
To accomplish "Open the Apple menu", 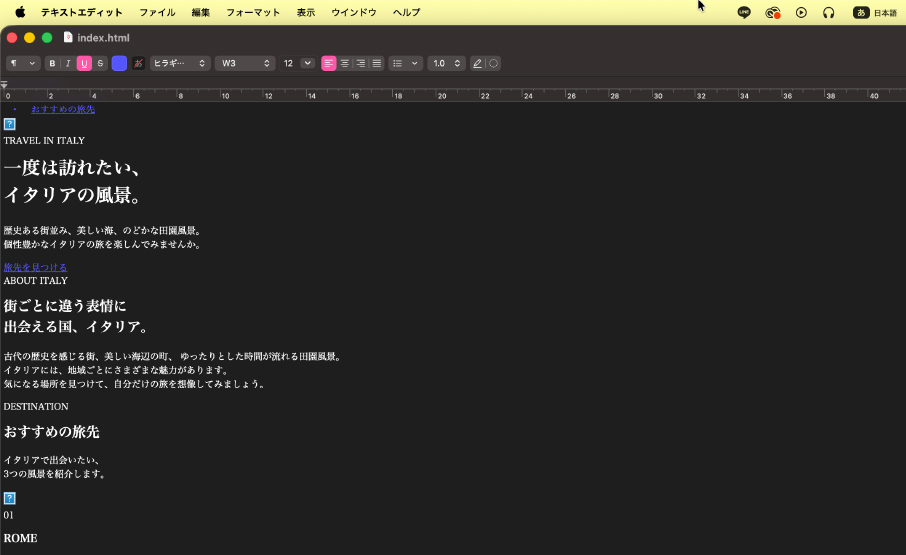I will [x=20, y=12].
